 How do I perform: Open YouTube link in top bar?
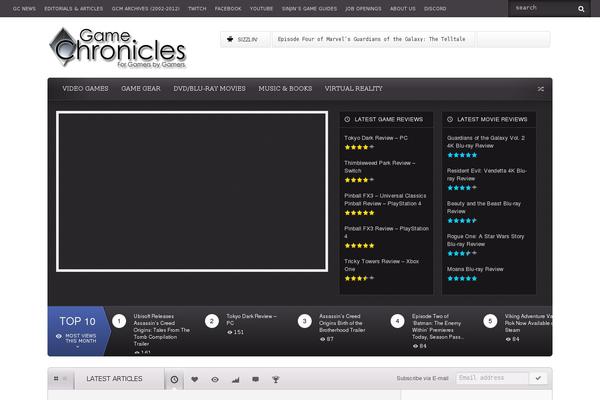click(x=261, y=8)
